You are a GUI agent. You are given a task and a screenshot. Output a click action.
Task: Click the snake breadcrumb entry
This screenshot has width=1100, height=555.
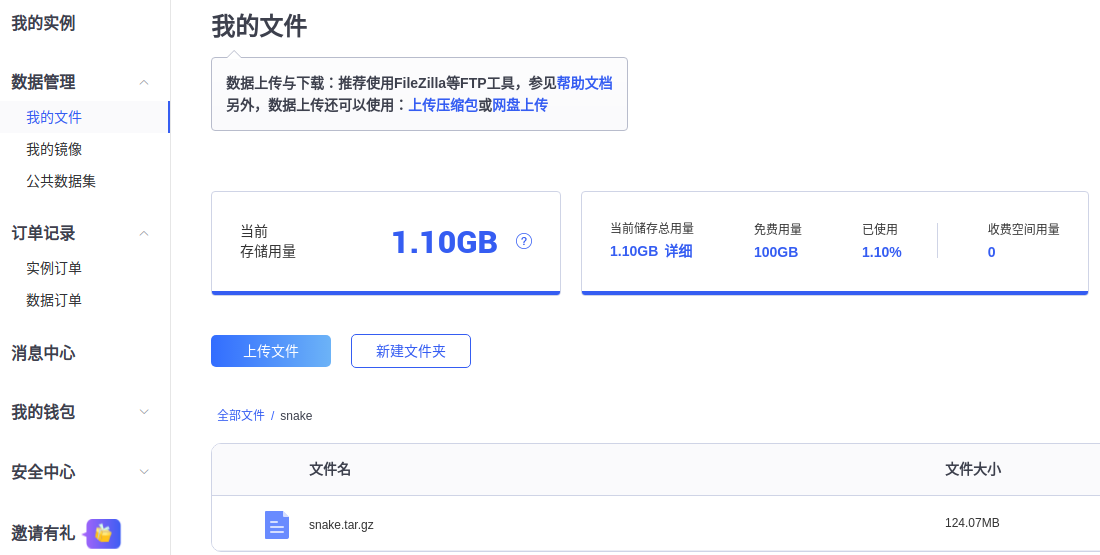296,416
